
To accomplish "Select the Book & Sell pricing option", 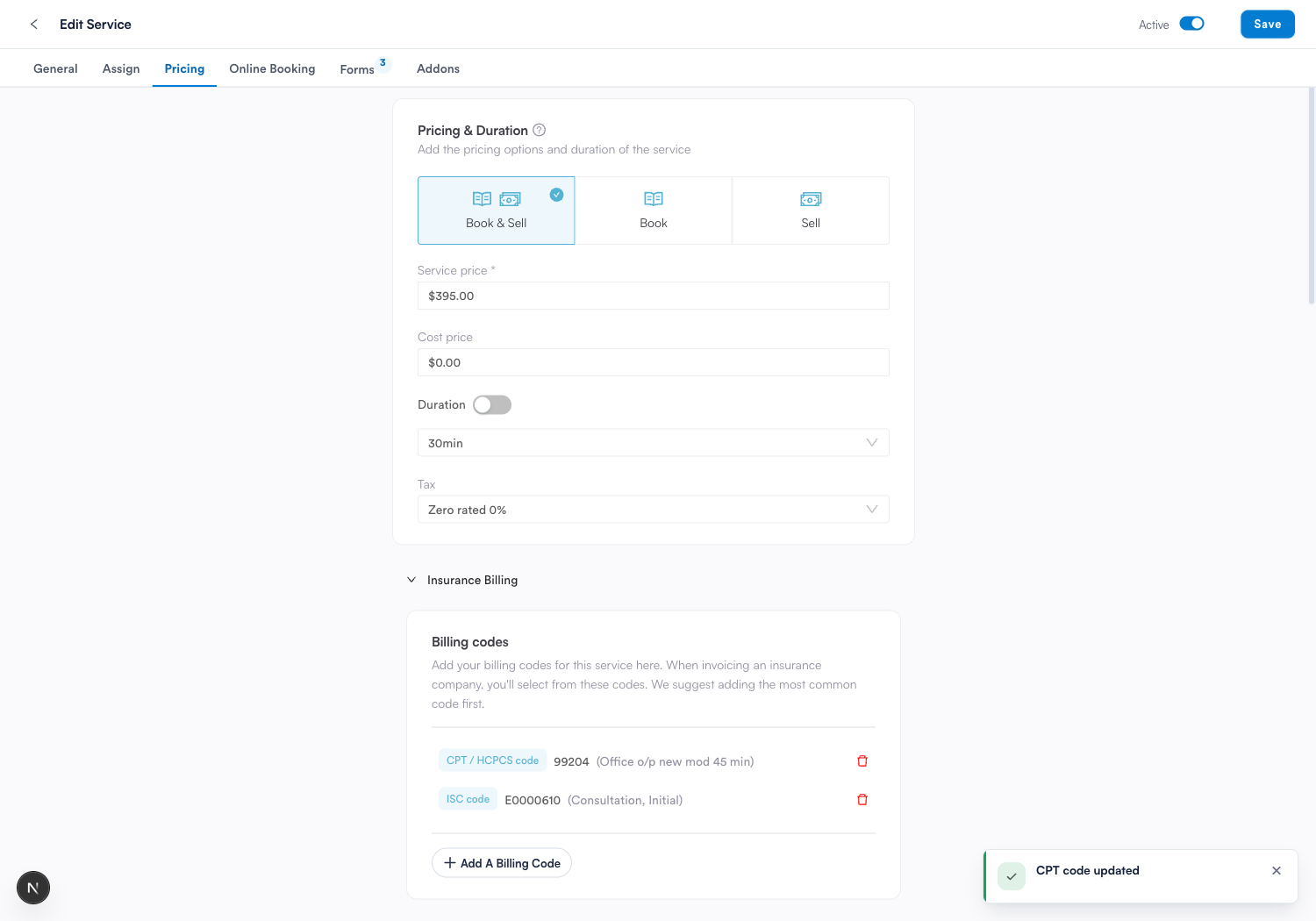I will 496,211.
